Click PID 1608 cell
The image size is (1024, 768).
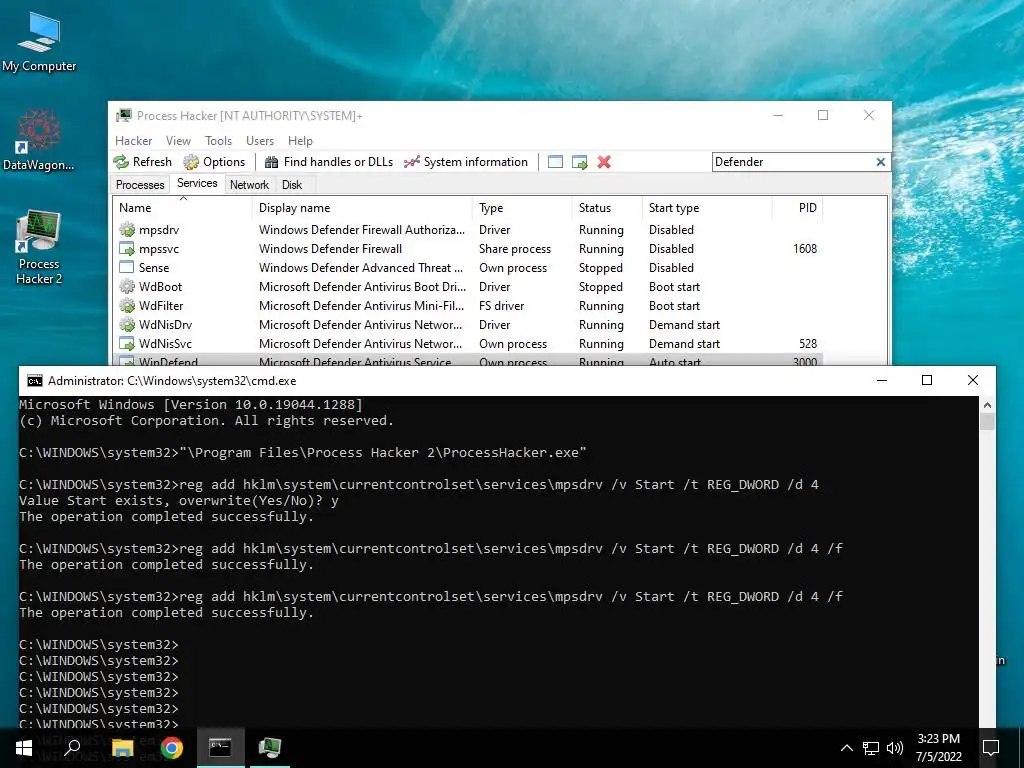point(805,249)
